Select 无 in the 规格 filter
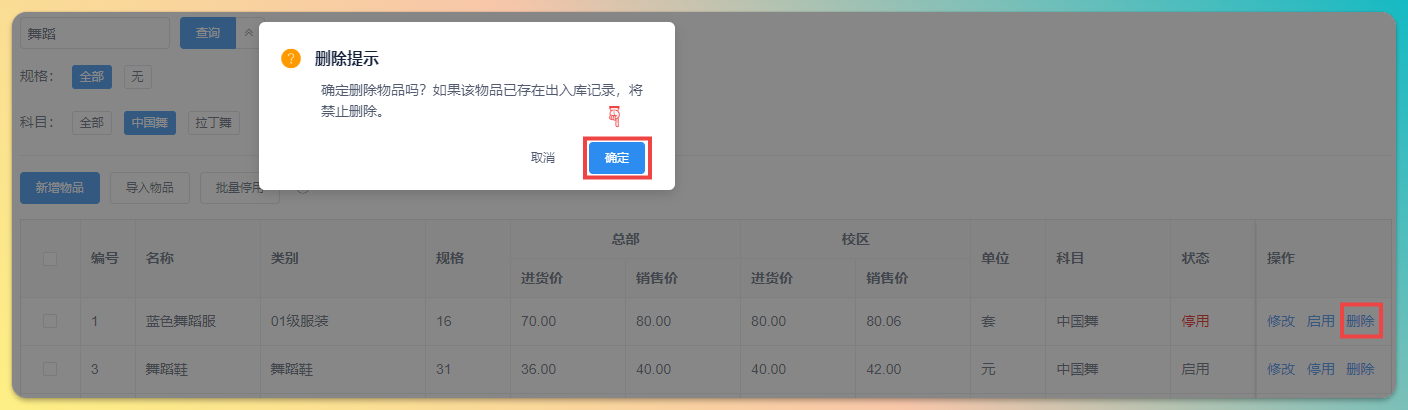This screenshot has width=1408, height=410. (137, 76)
